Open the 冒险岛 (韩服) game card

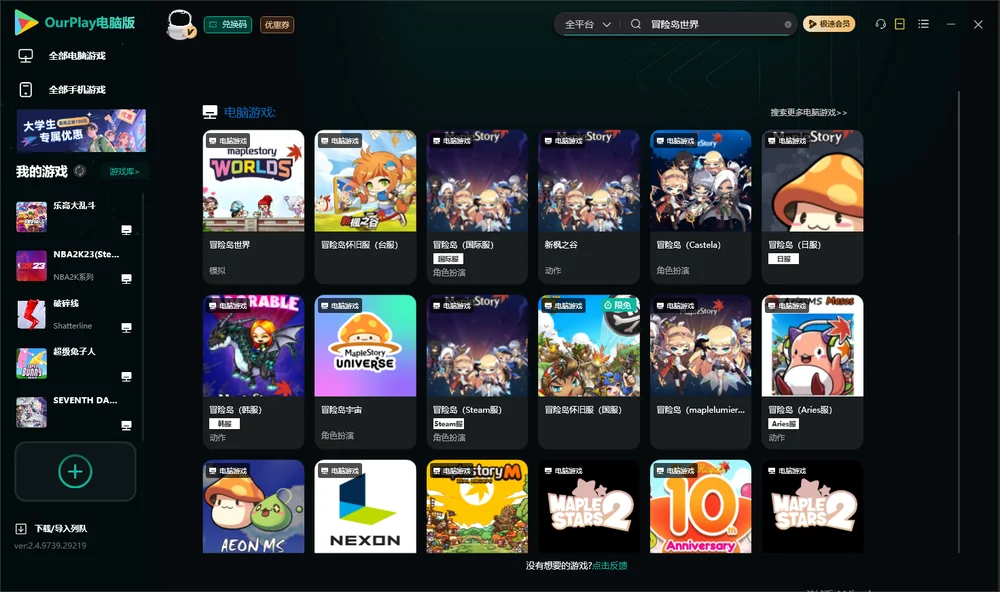pos(253,372)
